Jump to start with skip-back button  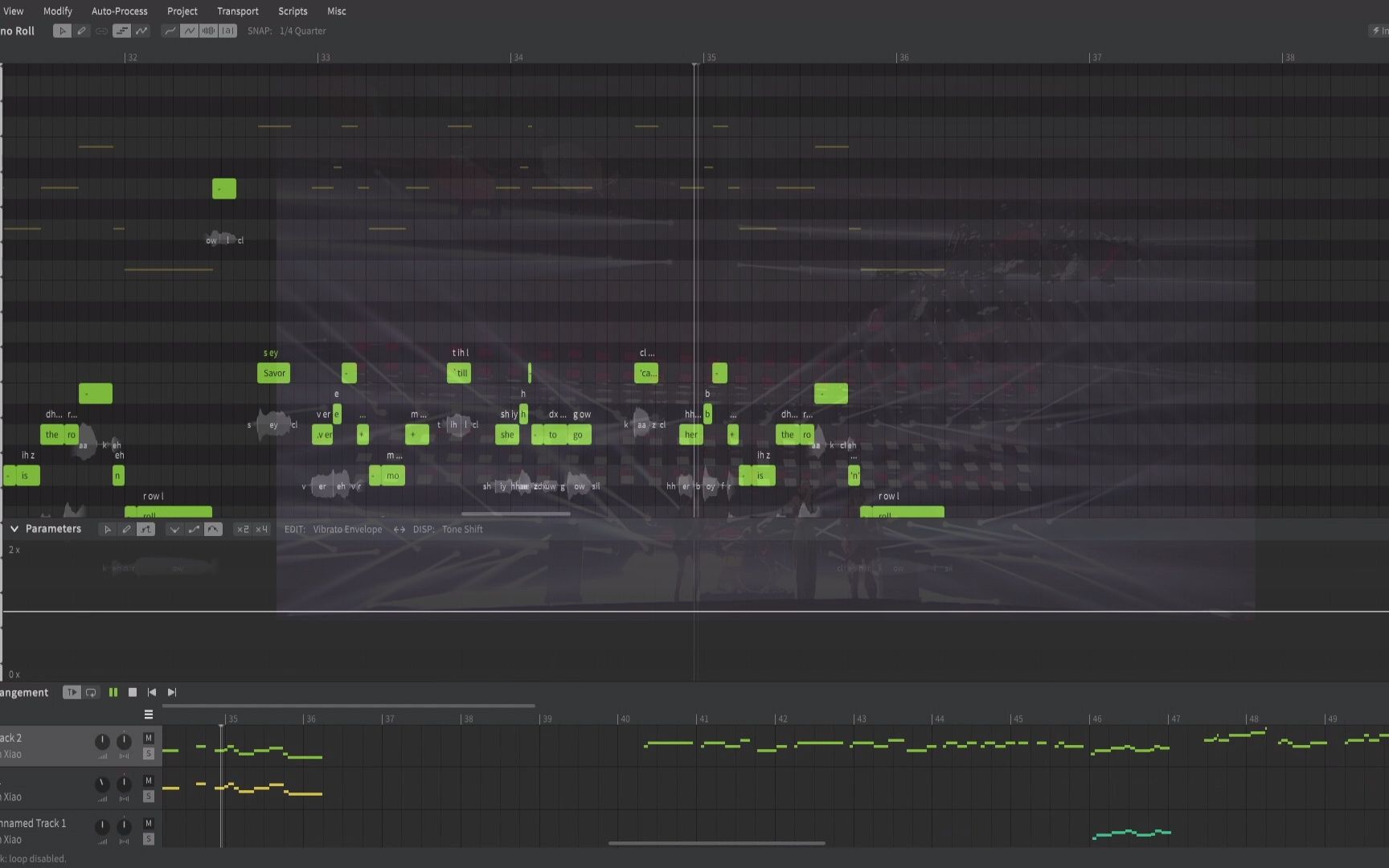click(152, 692)
